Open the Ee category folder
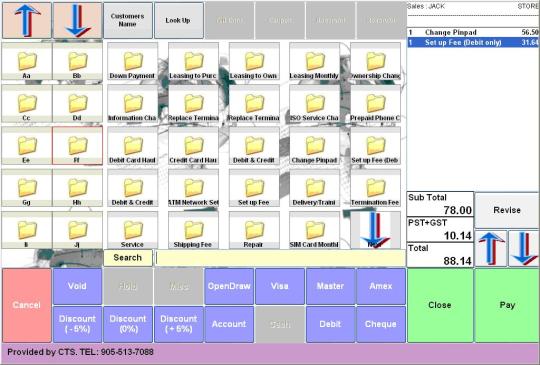This screenshot has width=540, height=365. (27, 146)
